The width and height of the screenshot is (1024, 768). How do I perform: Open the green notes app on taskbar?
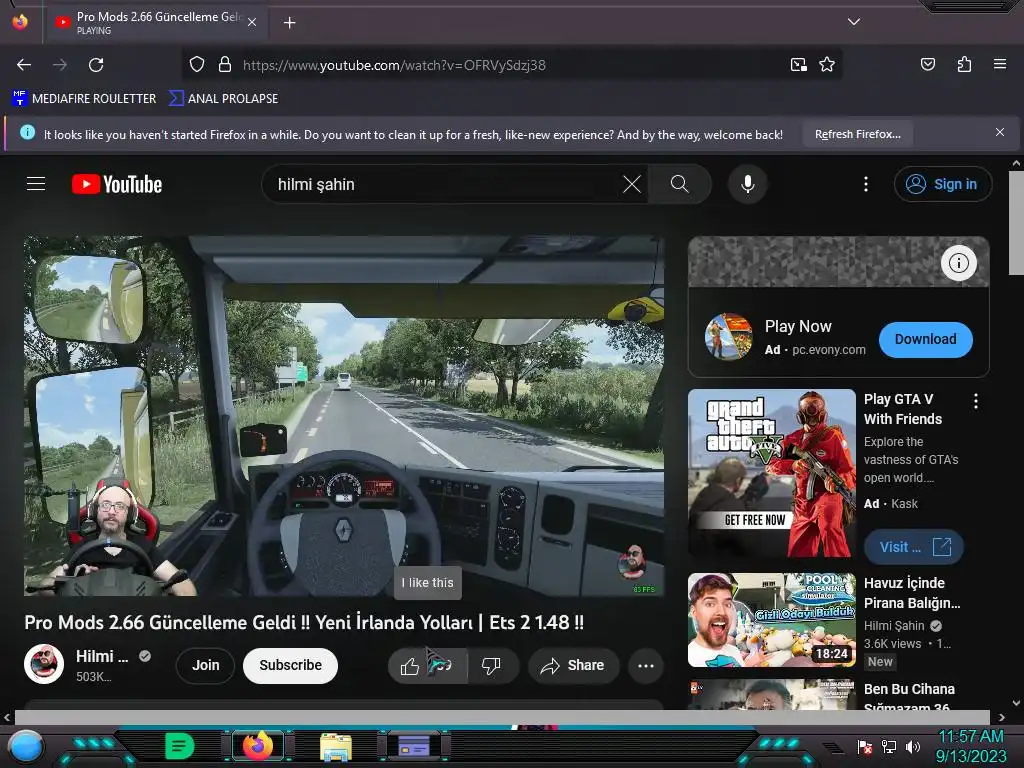click(180, 745)
